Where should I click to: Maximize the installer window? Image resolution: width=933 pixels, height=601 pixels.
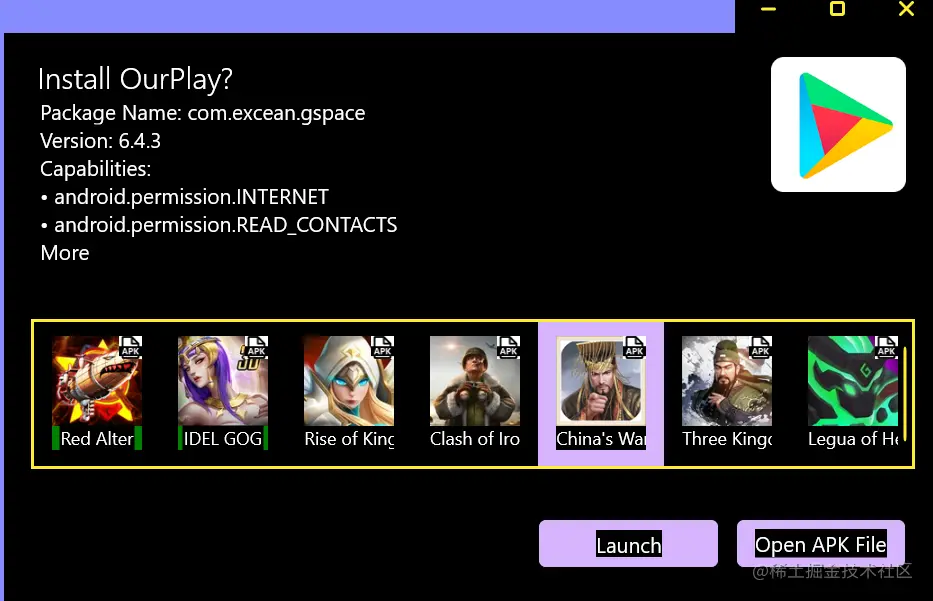pos(837,8)
